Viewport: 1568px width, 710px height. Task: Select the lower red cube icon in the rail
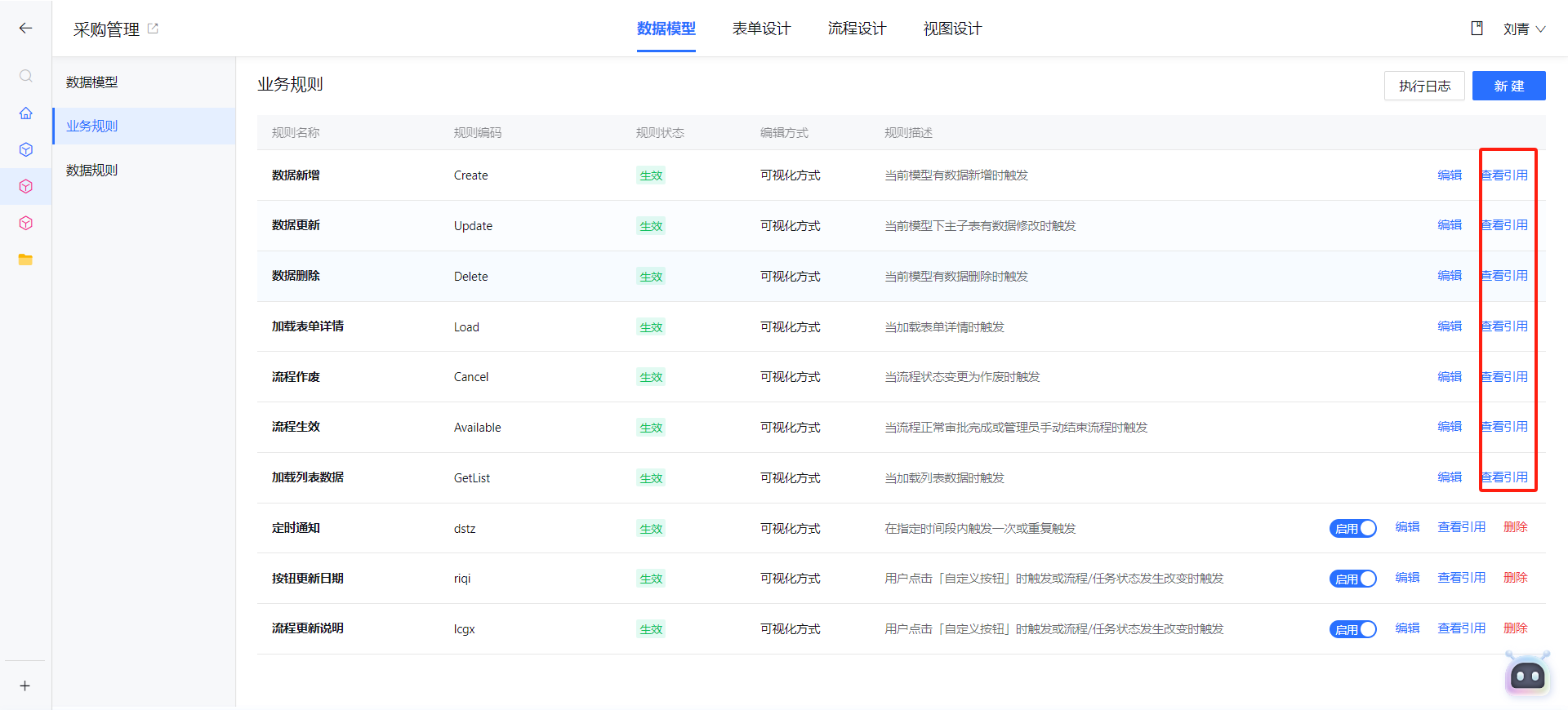[26, 223]
